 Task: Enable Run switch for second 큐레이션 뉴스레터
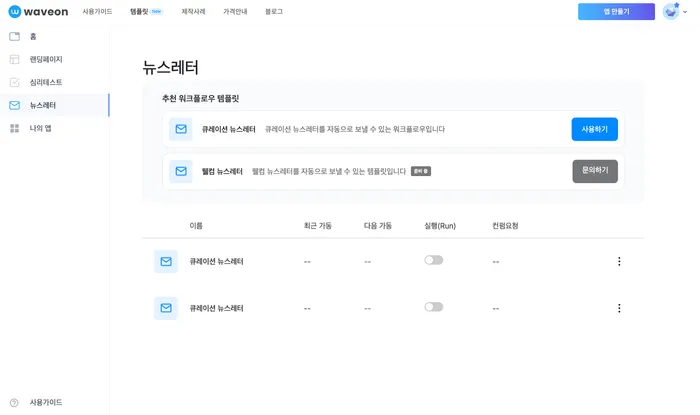(433, 307)
